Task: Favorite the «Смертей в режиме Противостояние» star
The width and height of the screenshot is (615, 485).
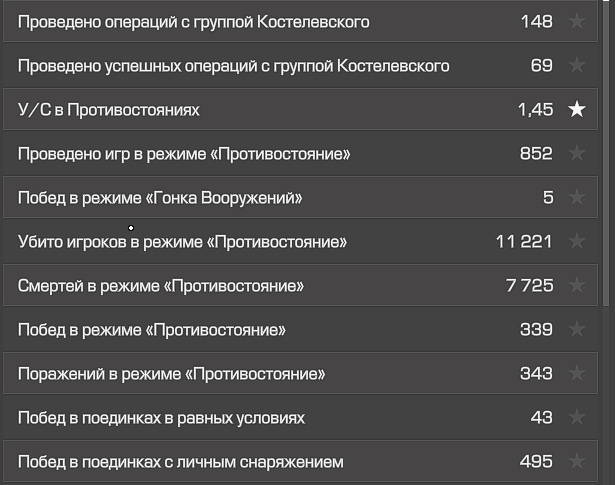Action: coord(577,285)
